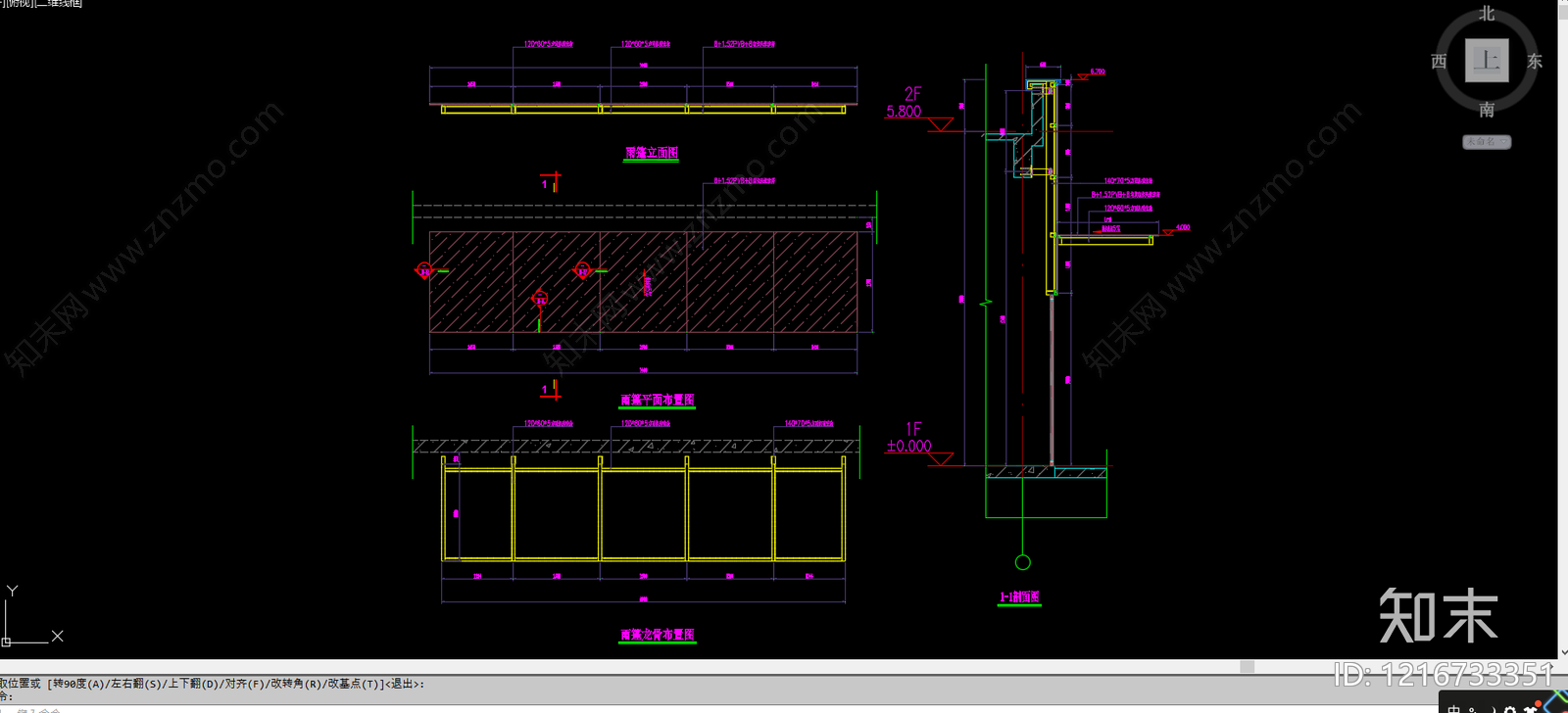Open the 未命名 coordinate system dropdown
Viewport: 1568px width, 713px height.
(1487, 142)
